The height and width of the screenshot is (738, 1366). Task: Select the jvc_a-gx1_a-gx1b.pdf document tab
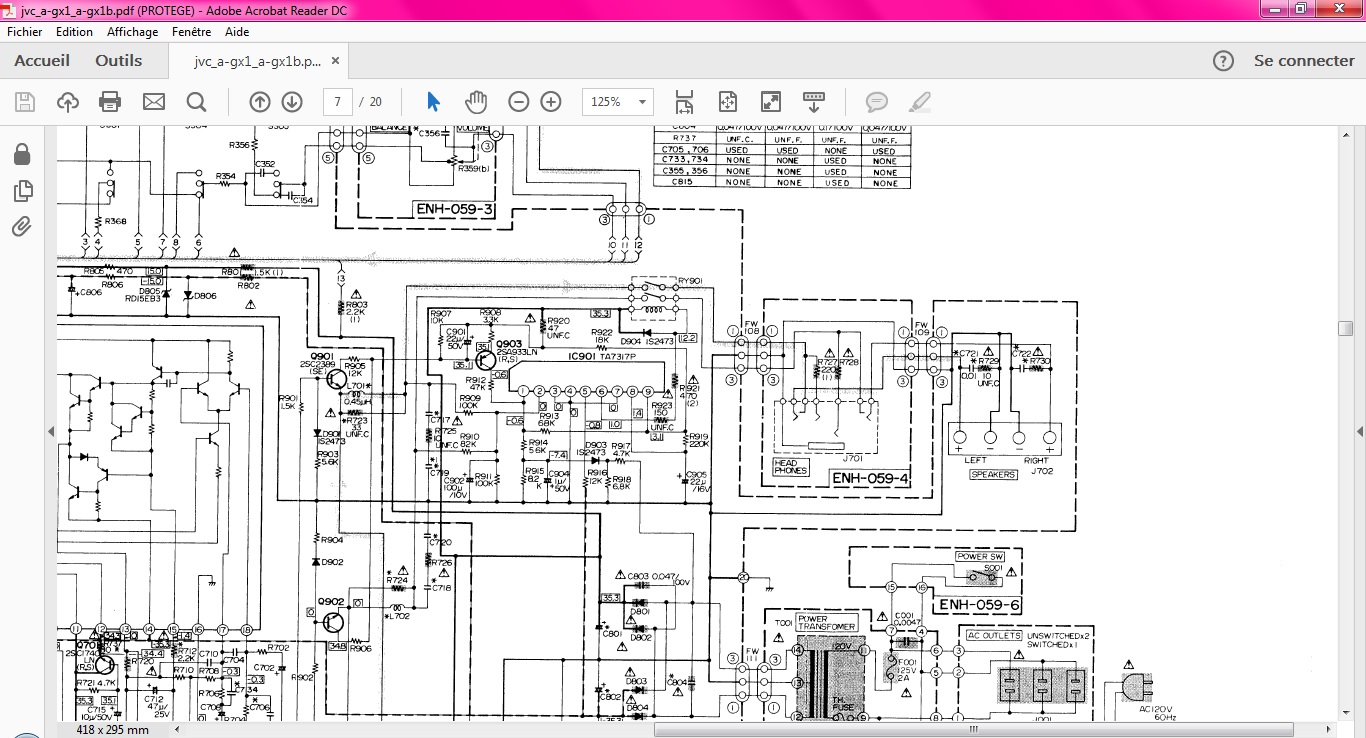pos(258,61)
